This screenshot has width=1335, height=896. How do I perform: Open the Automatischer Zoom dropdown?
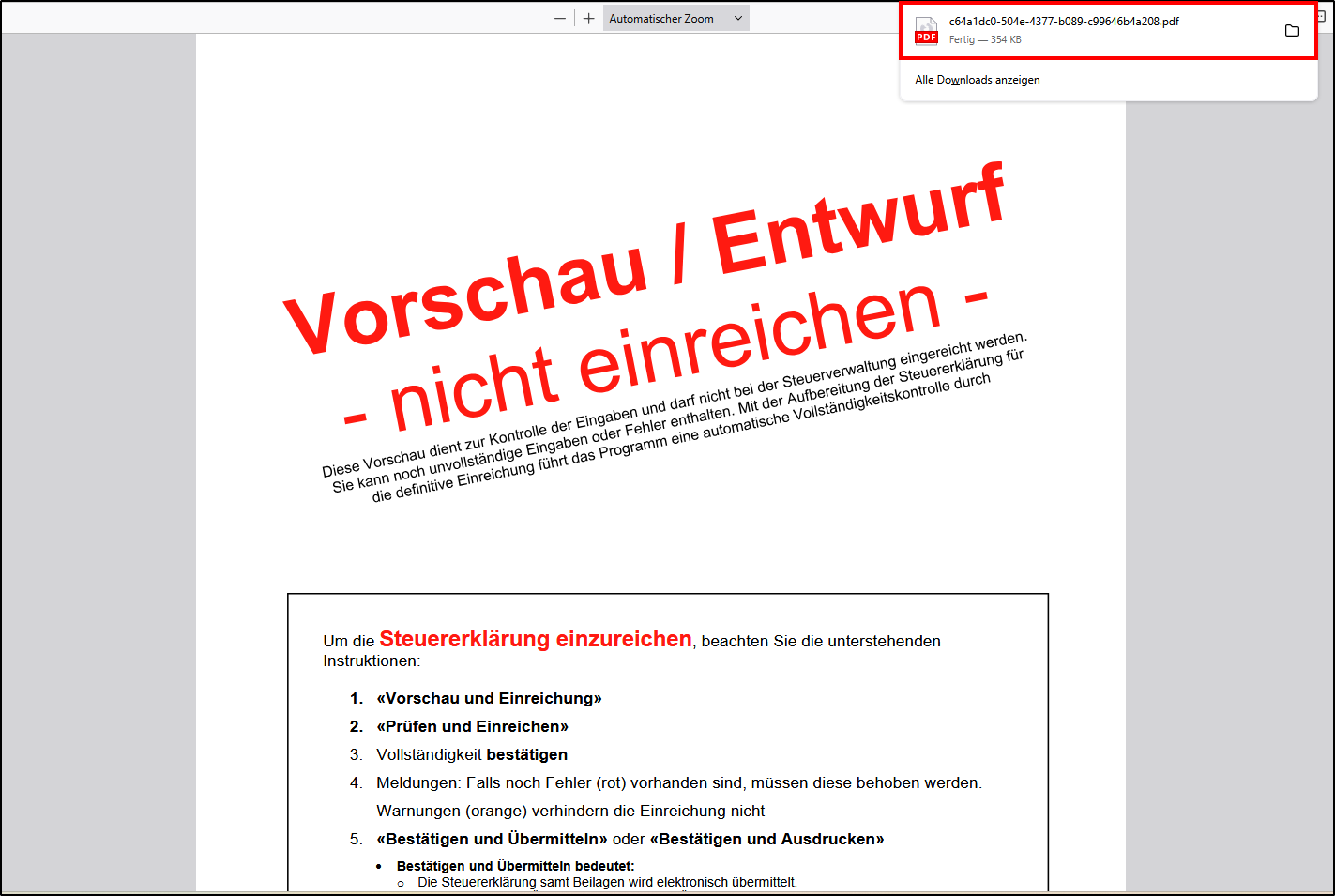coord(675,19)
